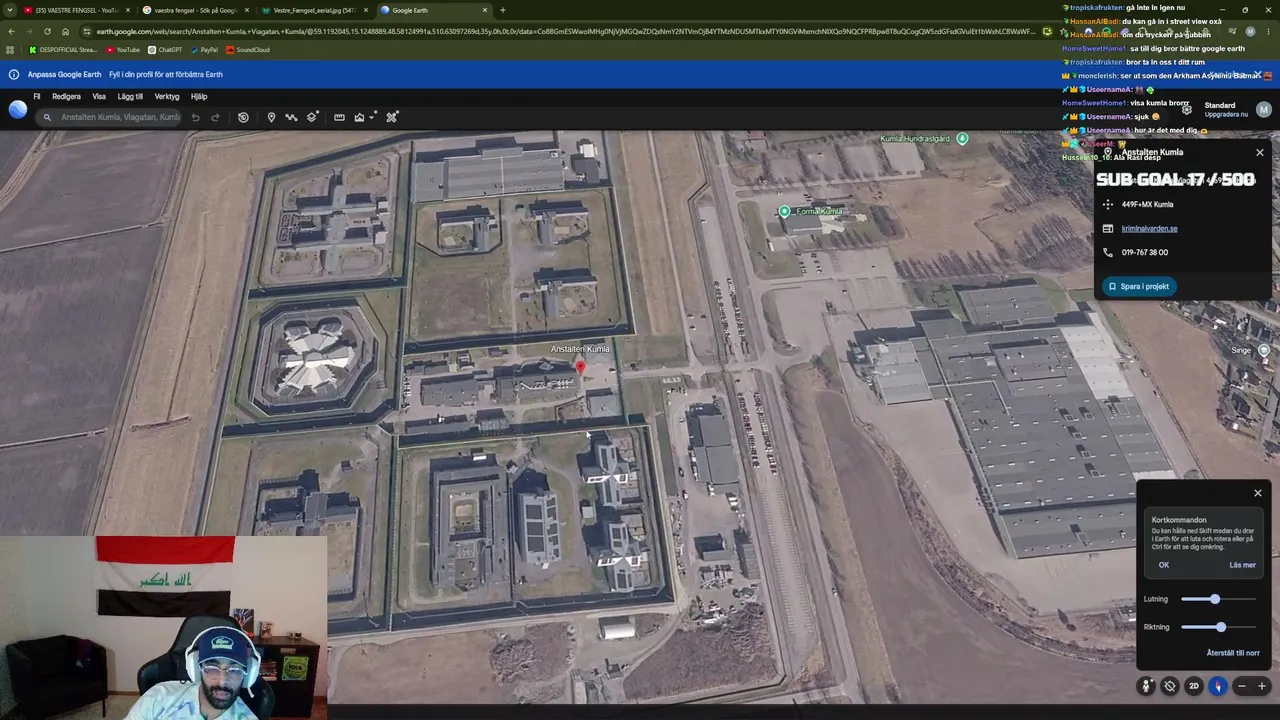This screenshot has height=720, width=1280.
Task: Redo the action in Earth toolbar
Action: pos(215,117)
